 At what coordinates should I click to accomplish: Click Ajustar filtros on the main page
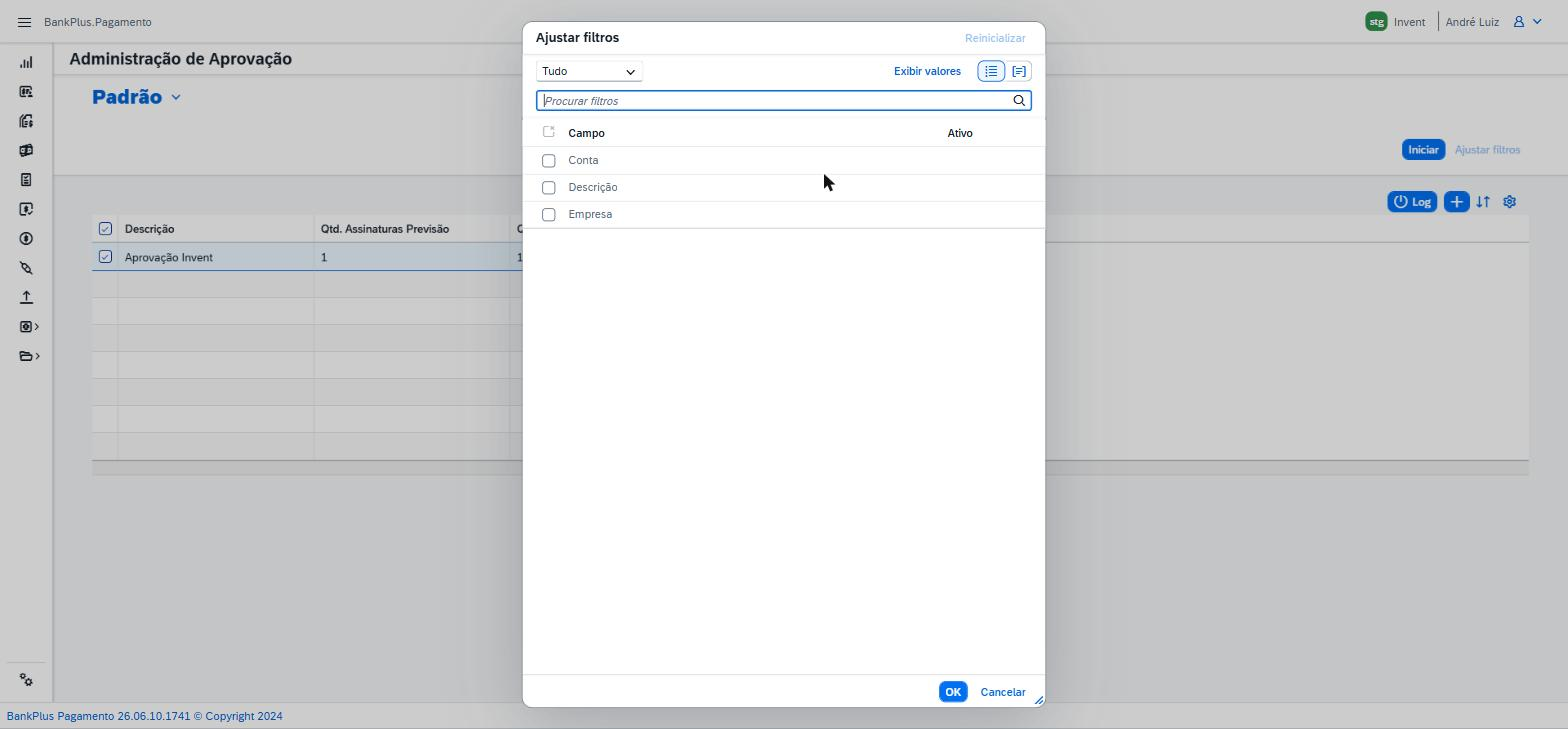point(1487,150)
